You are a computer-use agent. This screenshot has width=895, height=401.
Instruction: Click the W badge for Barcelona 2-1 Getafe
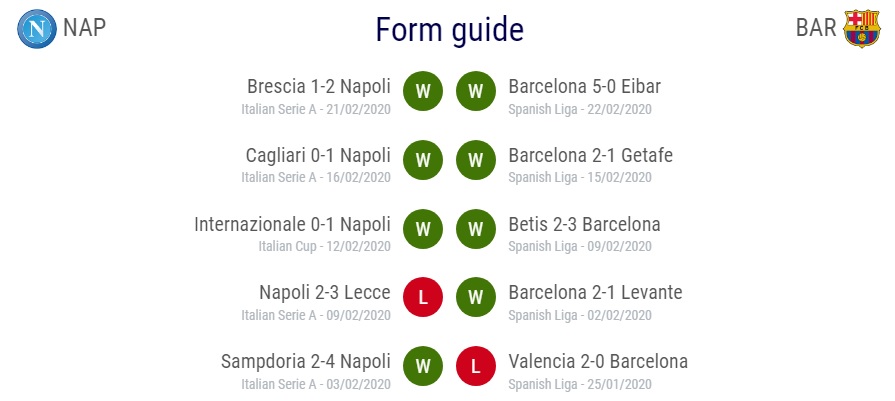click(475, 160)
